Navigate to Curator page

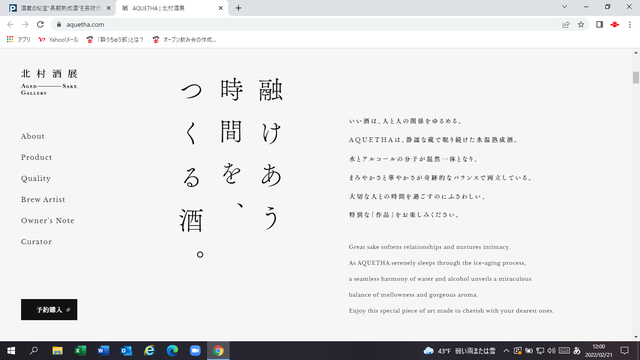(36, 242)
